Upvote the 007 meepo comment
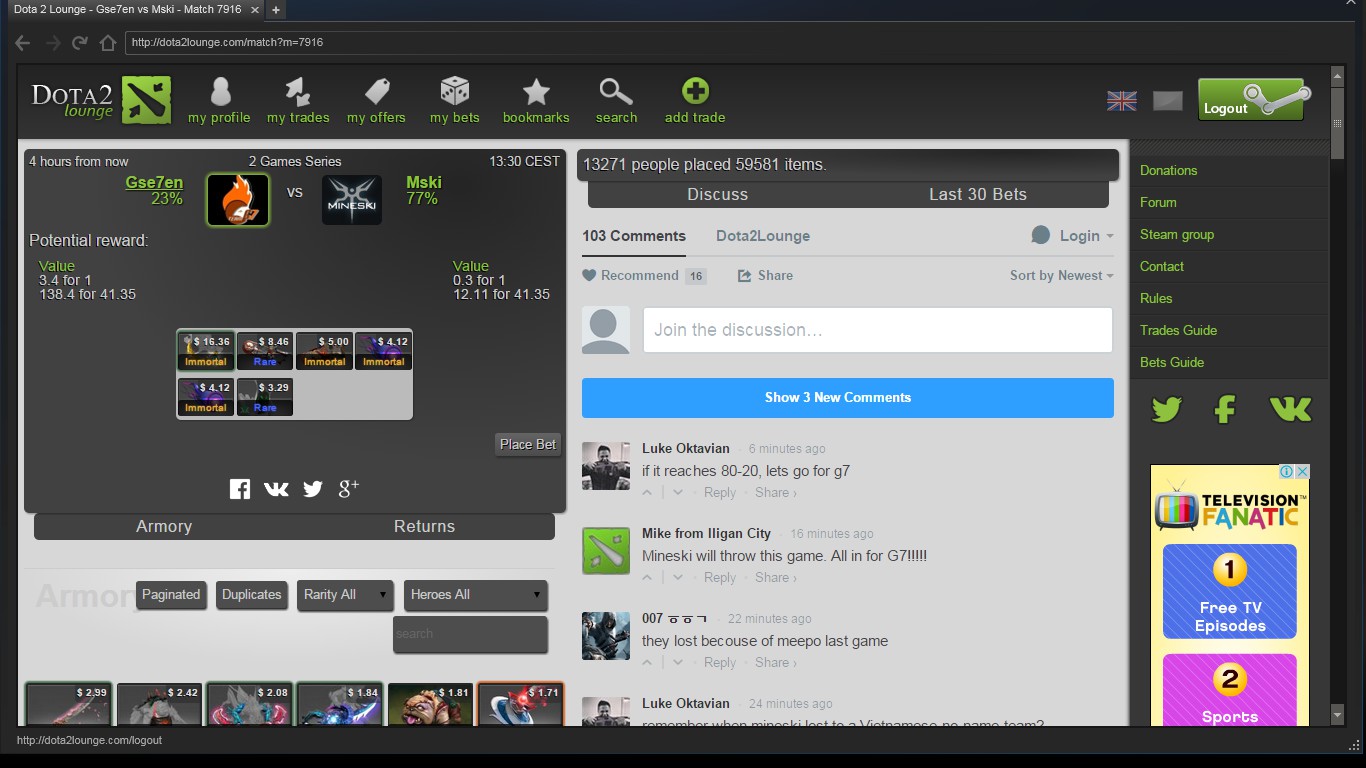 click(x=648, y=662)
